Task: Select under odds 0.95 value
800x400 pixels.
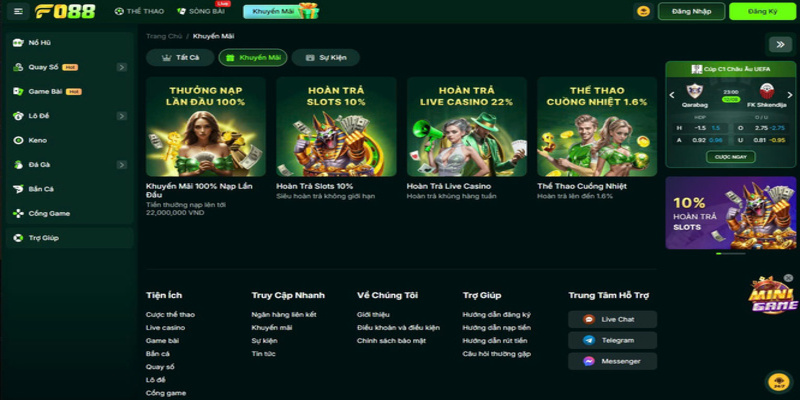Action: (778, 140)
